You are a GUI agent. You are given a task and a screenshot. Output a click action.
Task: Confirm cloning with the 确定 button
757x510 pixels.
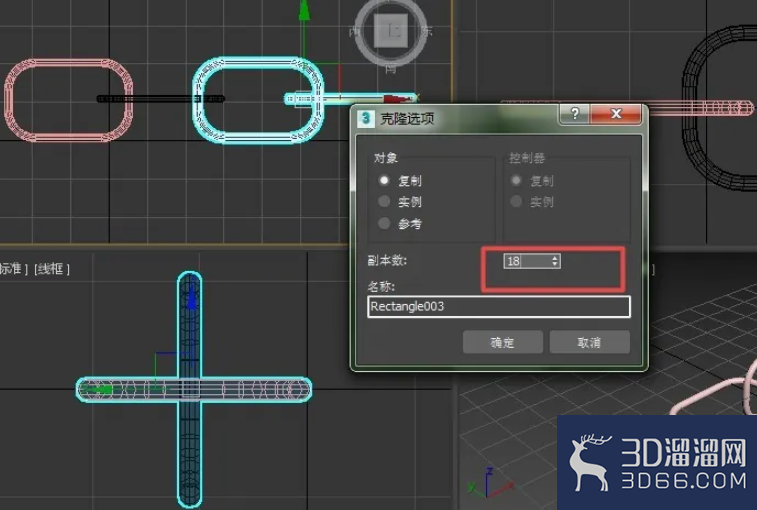click(x=503, y=342)
